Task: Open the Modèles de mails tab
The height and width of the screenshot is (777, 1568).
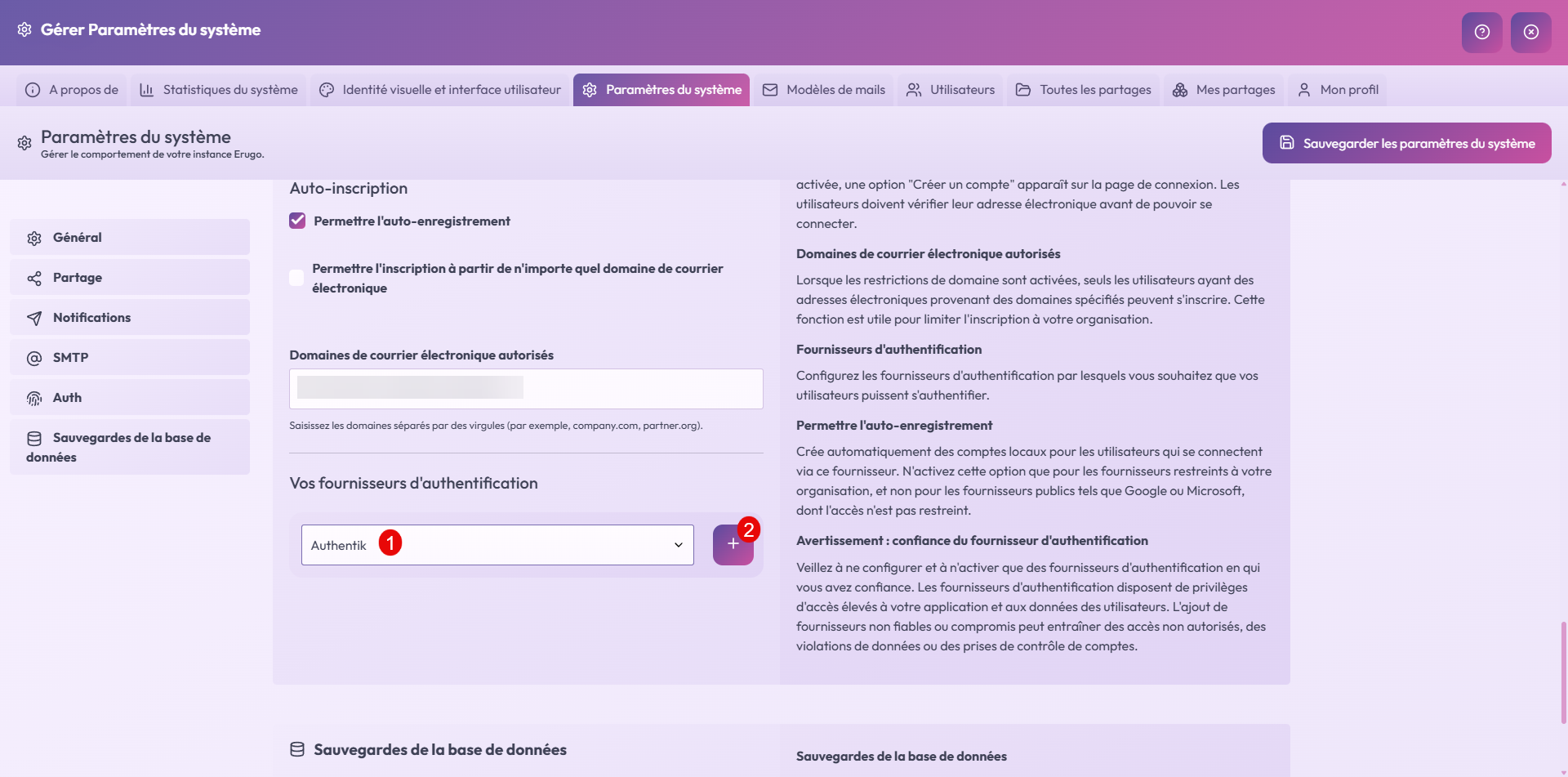Action: tap(824, 90)
